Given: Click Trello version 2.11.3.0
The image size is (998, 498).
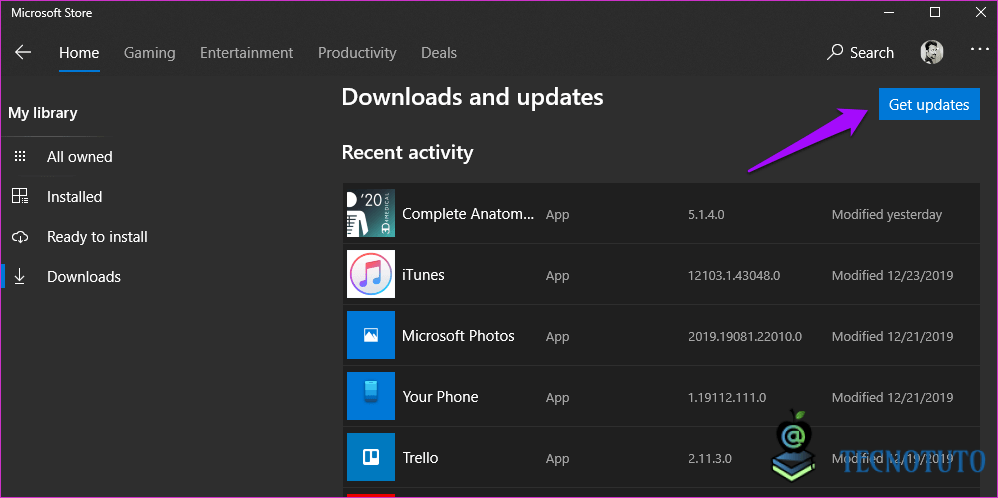Looking at the screenshot, I should (710, 459).
